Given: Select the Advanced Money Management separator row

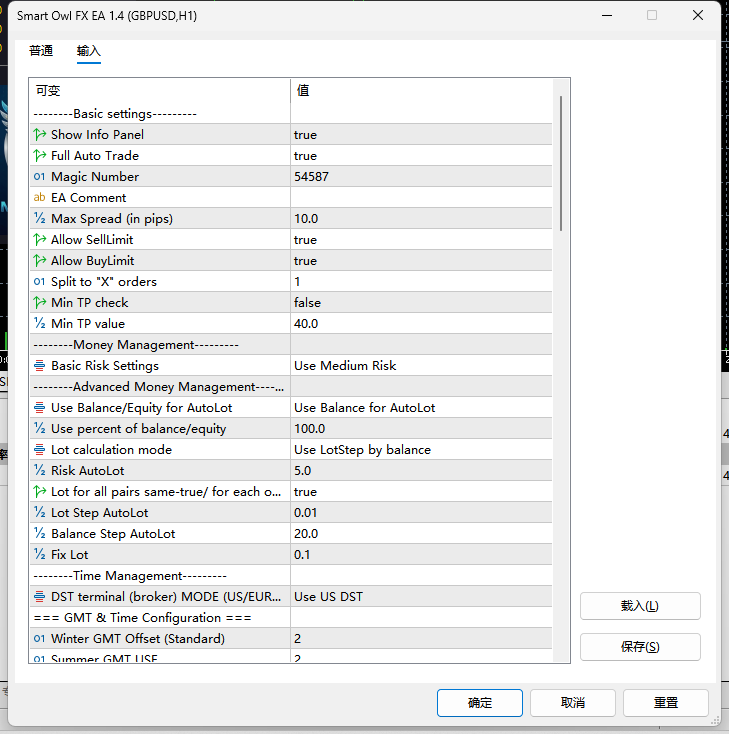Looking at the screenshot, I should 291,387.
